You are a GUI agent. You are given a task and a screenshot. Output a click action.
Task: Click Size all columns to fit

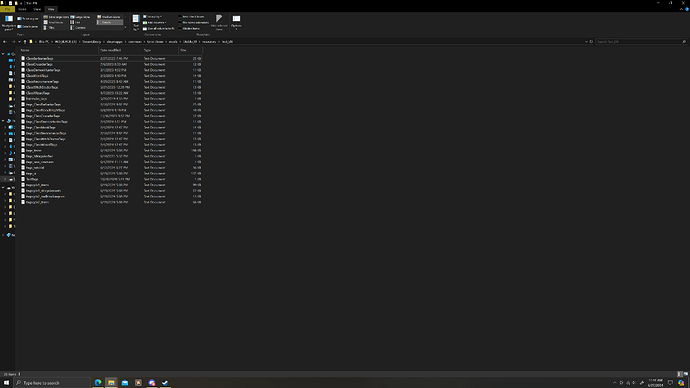point(158,28)
